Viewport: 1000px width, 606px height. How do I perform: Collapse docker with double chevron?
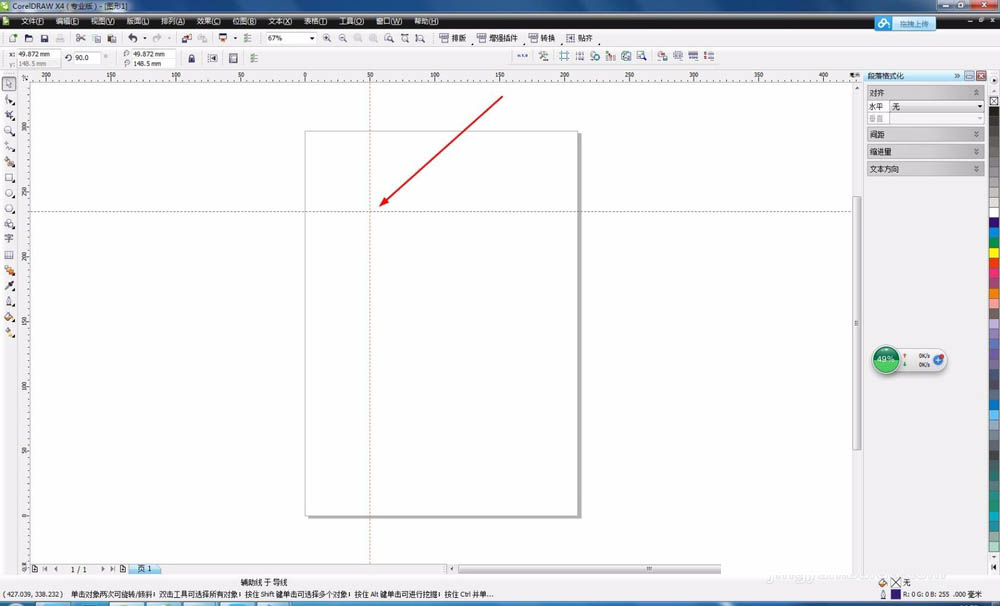pyautogui.click(x=957, y=75)
